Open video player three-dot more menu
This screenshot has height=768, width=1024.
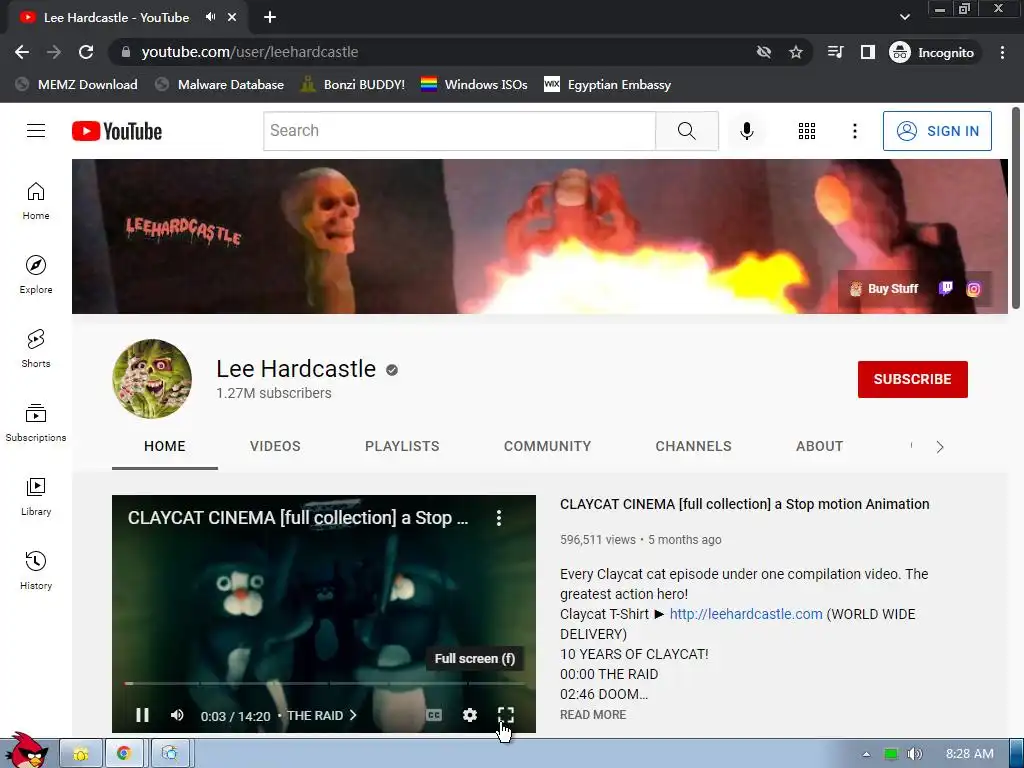pyautogui.click(x=499, y=518)
